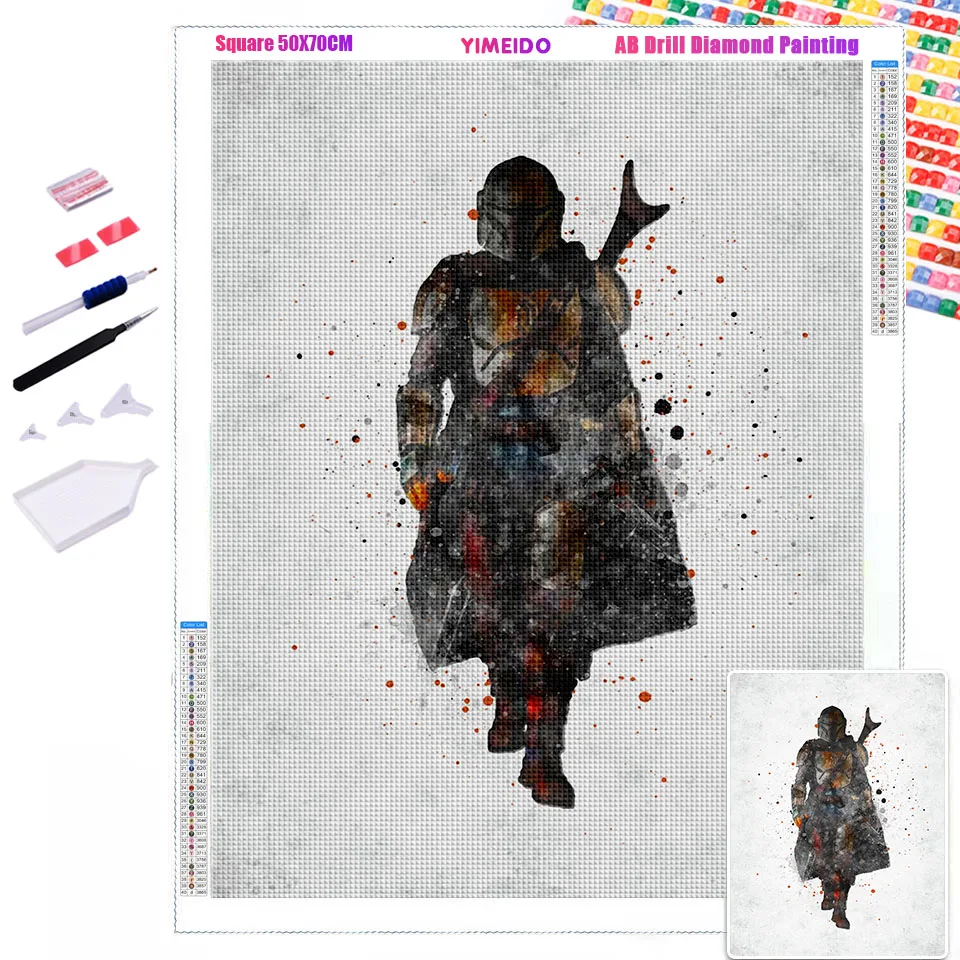Select the middle-sized white pen tip attachment

(76, 414)
